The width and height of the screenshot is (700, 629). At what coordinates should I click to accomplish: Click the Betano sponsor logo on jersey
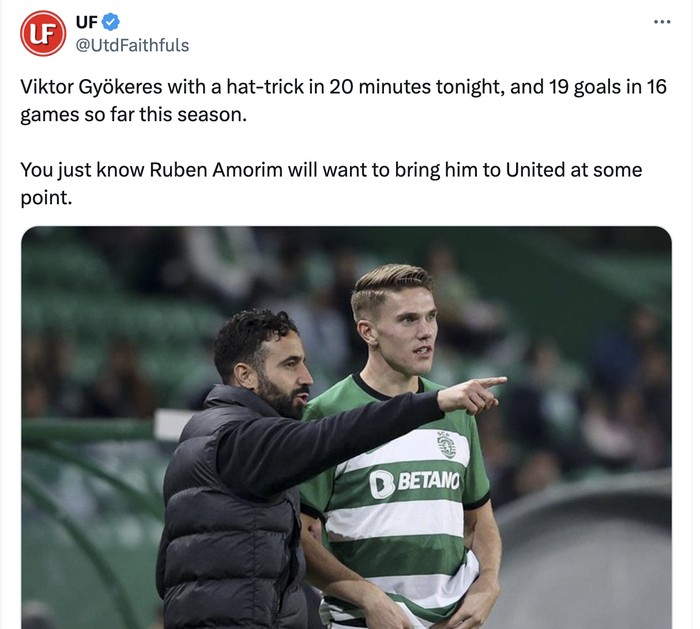click(414, 482)
